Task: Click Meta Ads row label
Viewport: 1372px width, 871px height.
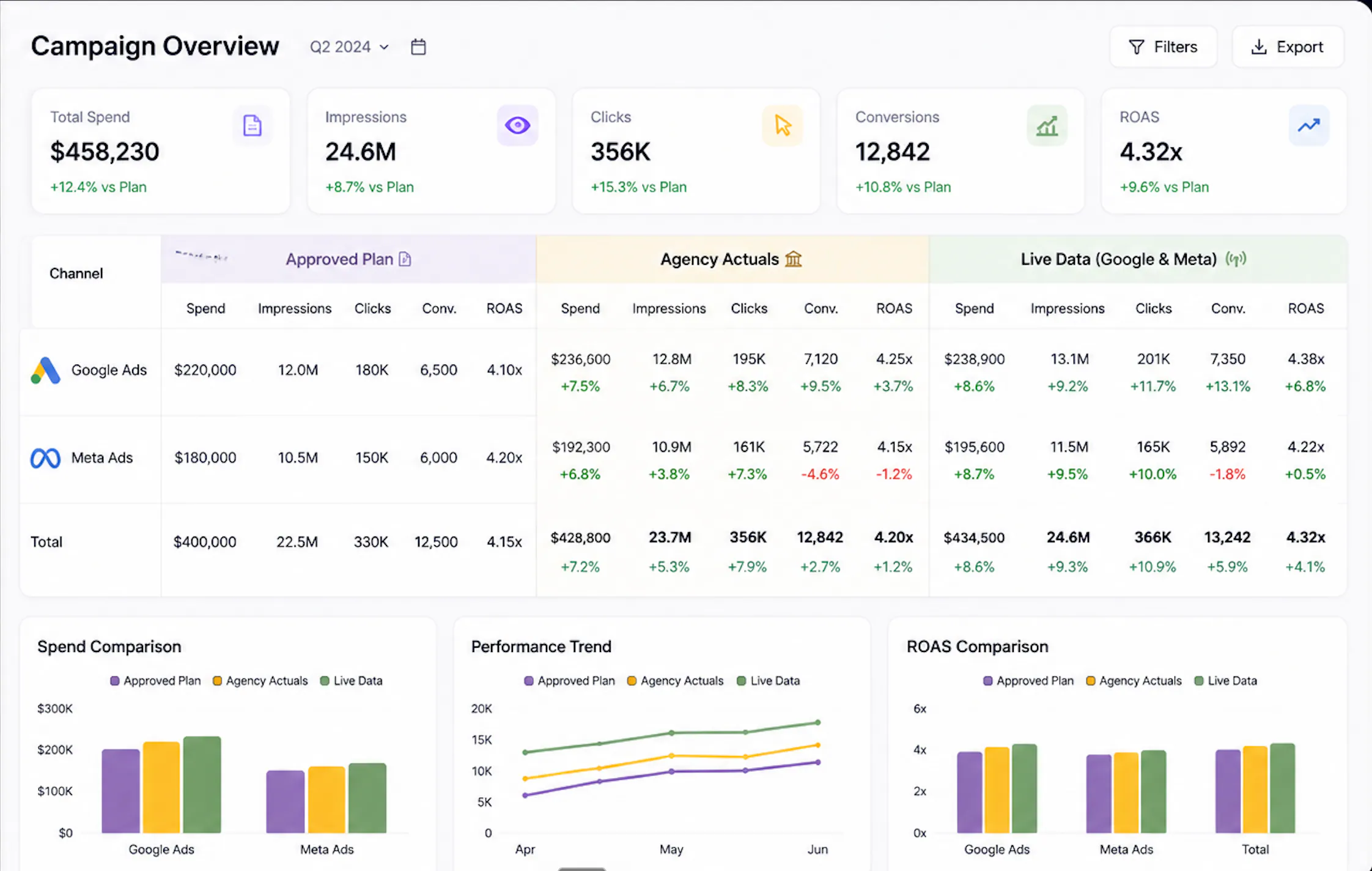Action: [x=102, y=458]
